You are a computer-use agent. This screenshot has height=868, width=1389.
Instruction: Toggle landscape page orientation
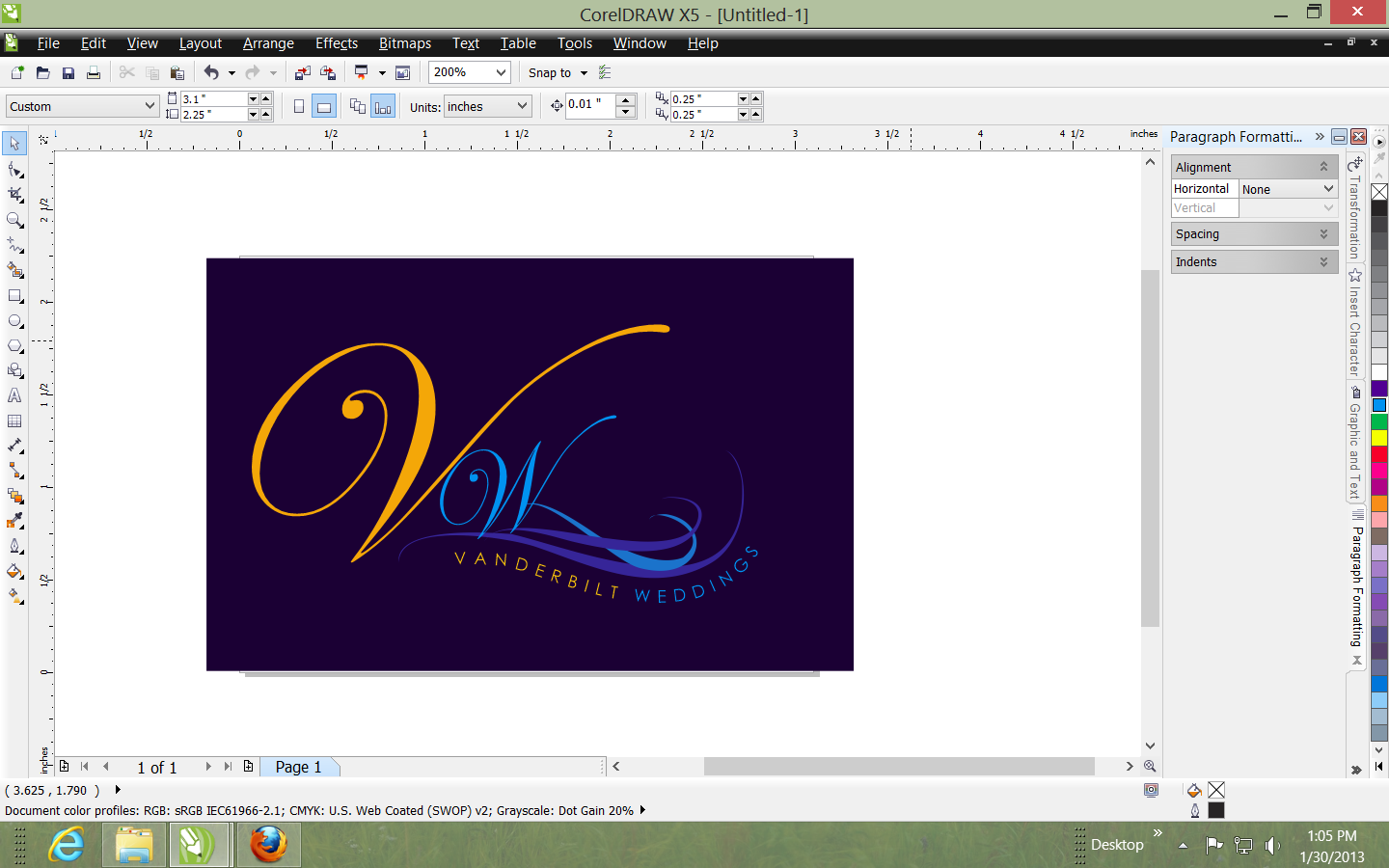click(324, 107)
